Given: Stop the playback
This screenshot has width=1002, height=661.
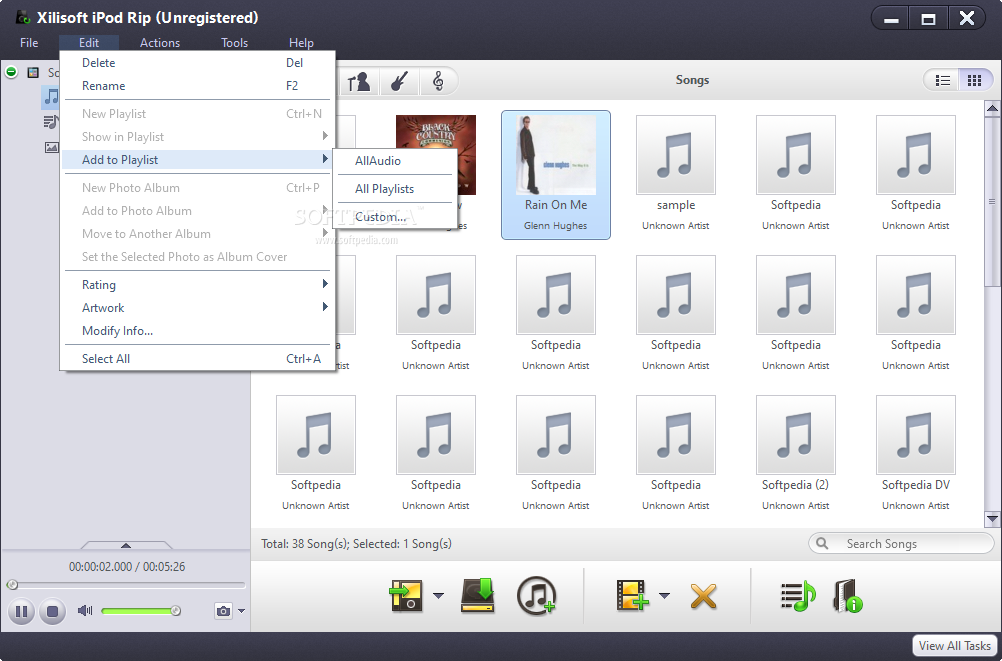Looking at the screenshot, I should (x=52, y=612).
